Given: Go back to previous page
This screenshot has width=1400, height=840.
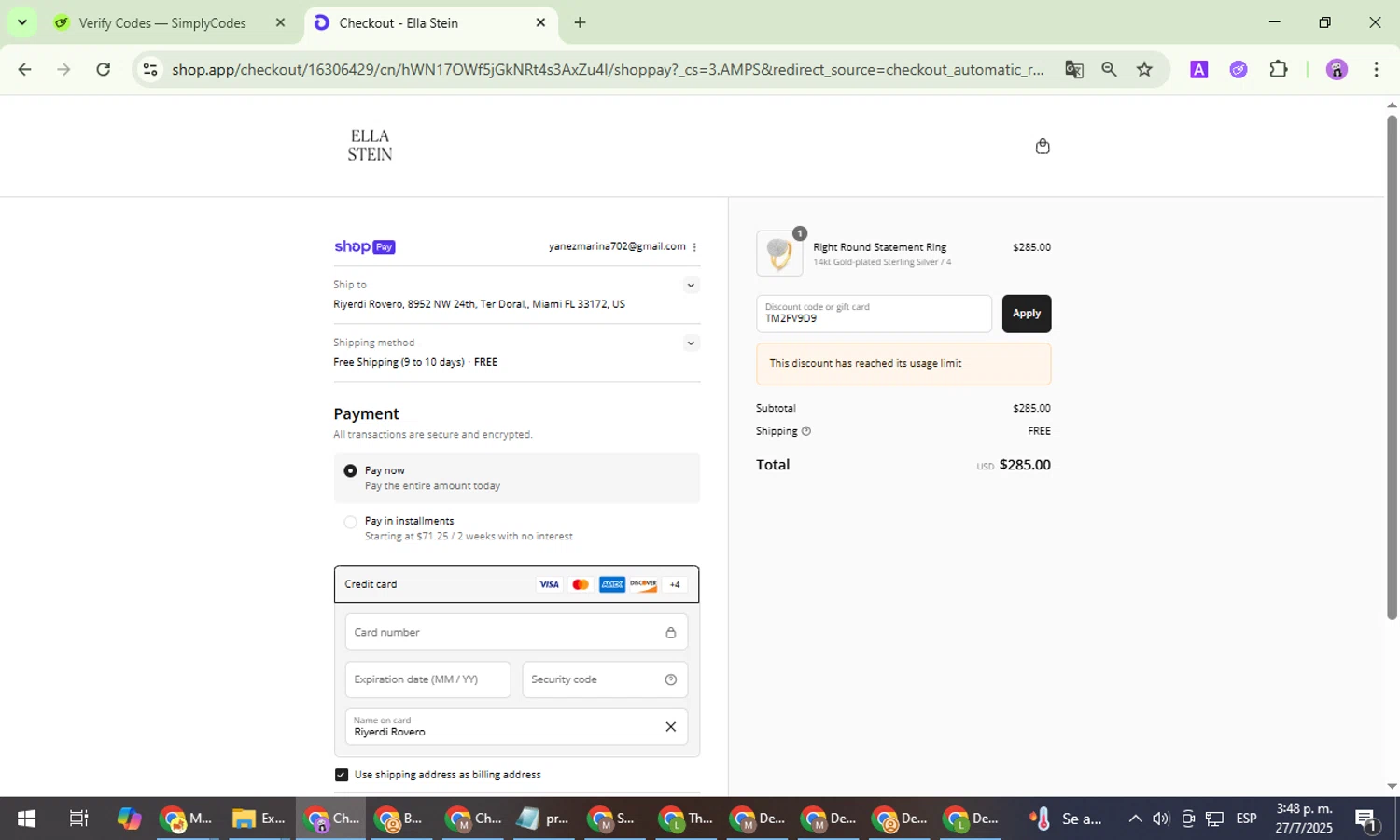Looking at the screenshot, I should point(24,69).
